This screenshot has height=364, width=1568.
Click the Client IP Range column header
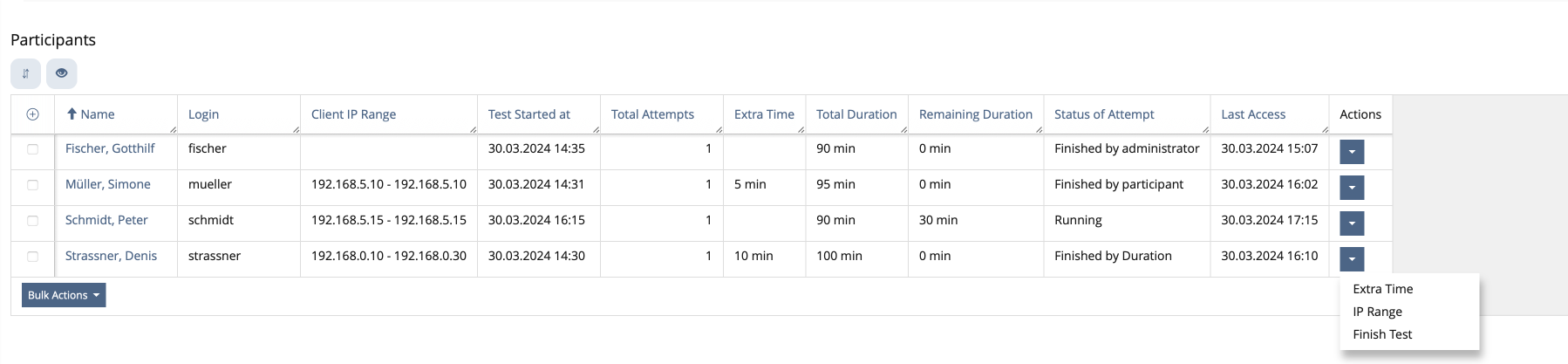[353, 114]
